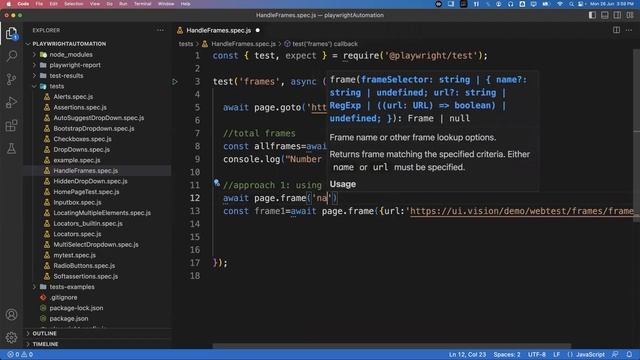Show errors and warnings in status bar
Viewport: 640px width, 360px height.
click(20, 354)
